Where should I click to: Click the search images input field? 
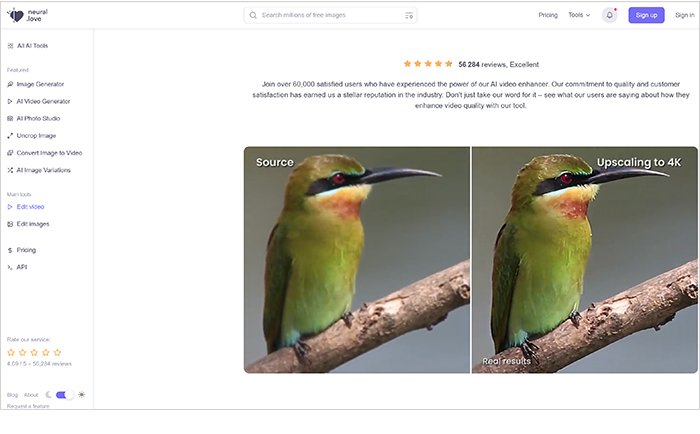[330, 15]
